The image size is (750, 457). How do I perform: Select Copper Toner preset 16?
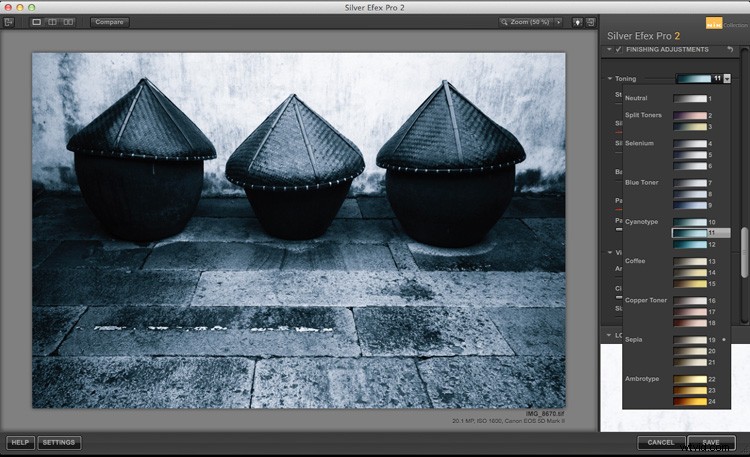pos(690,301)
